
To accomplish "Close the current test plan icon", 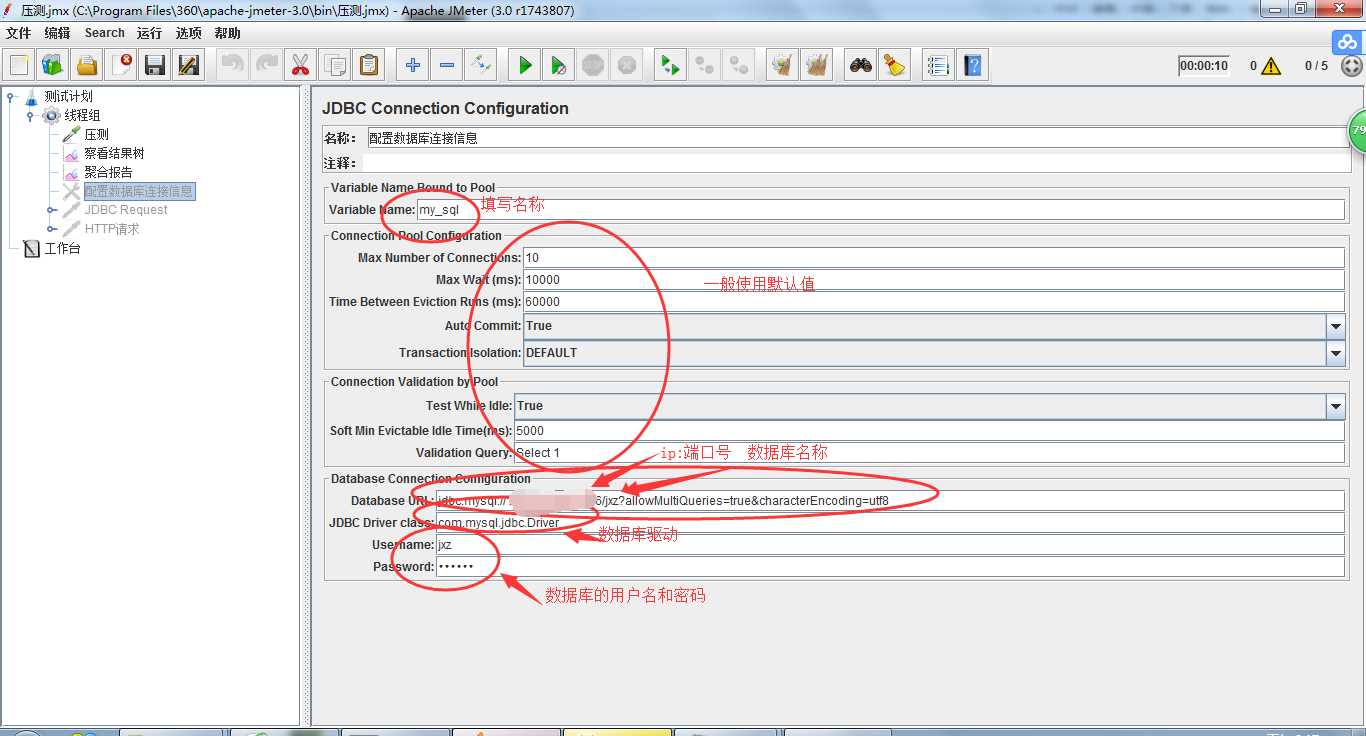I will point(121,66).
